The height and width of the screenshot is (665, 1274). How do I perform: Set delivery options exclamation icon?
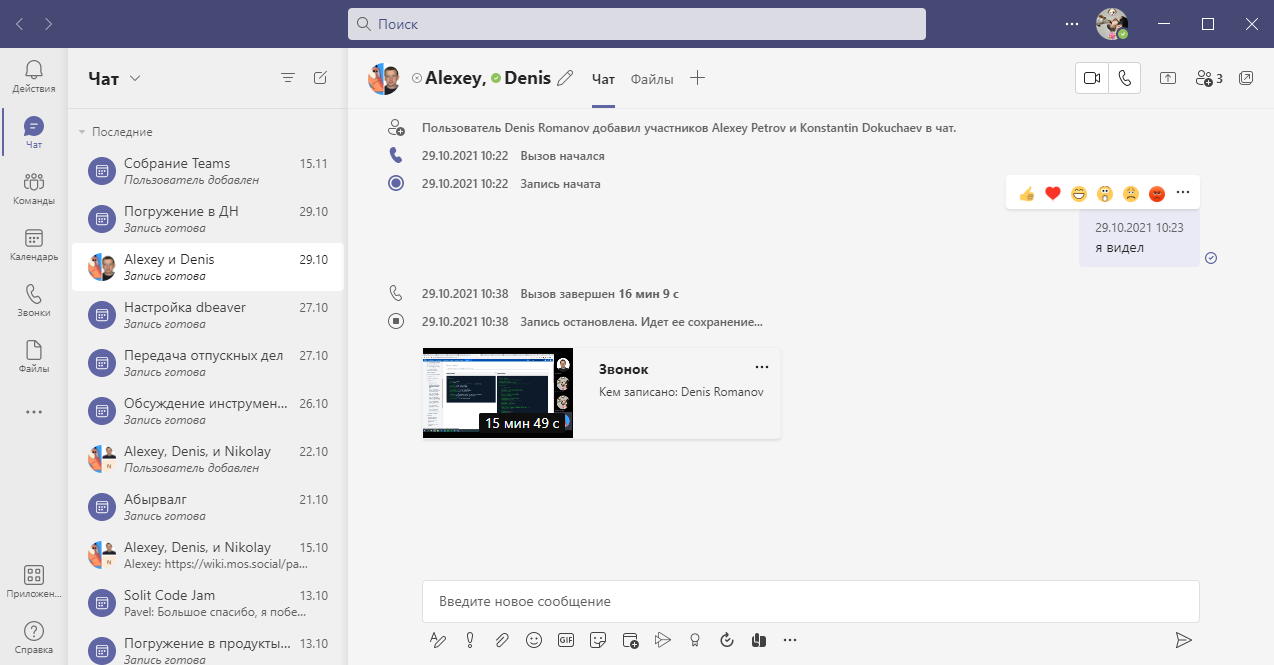(x=469, y=640)
